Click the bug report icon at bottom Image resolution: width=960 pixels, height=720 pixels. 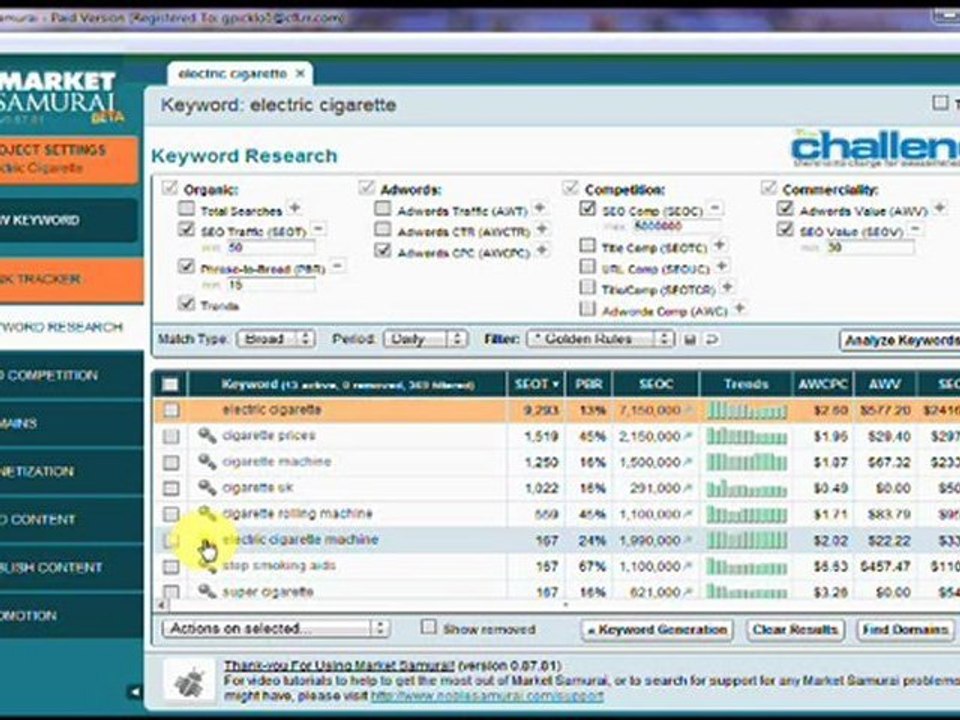189,681
